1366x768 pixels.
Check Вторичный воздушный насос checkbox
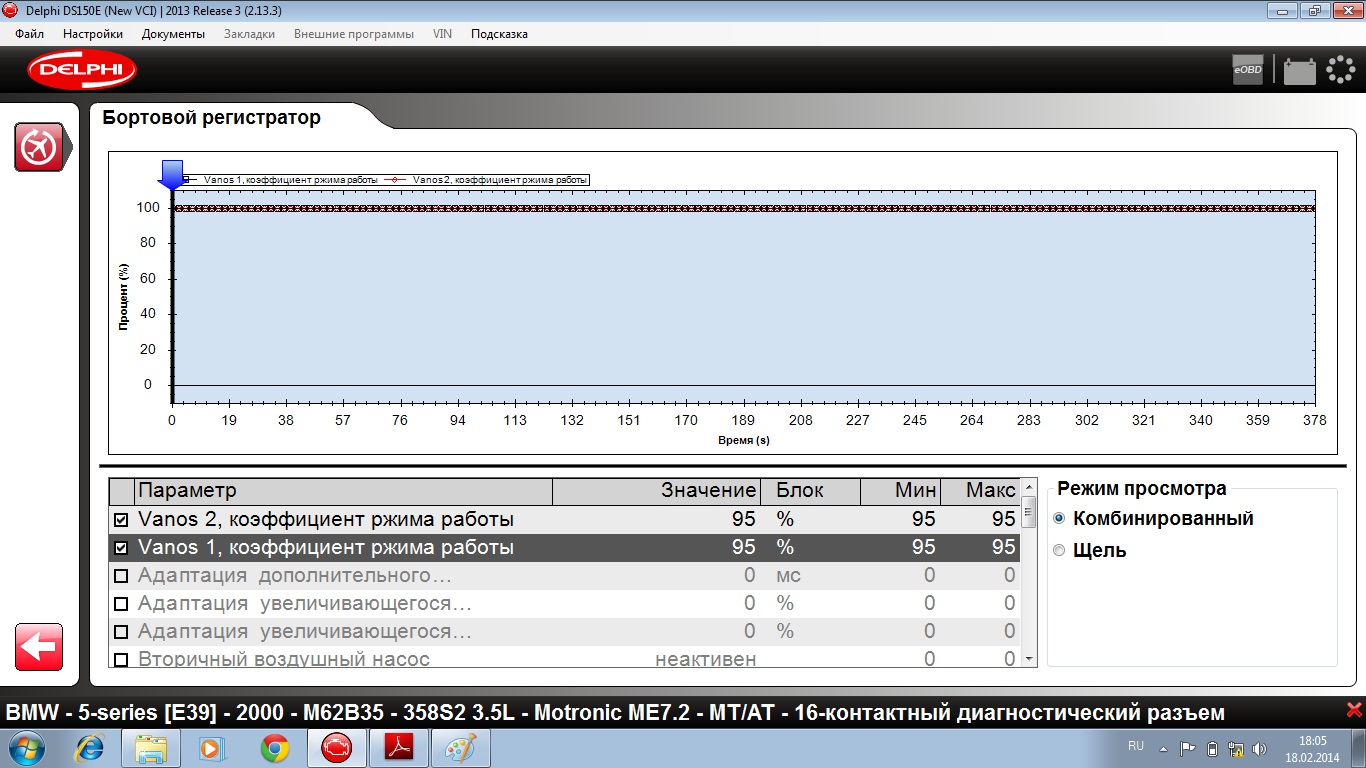(121, 660)
